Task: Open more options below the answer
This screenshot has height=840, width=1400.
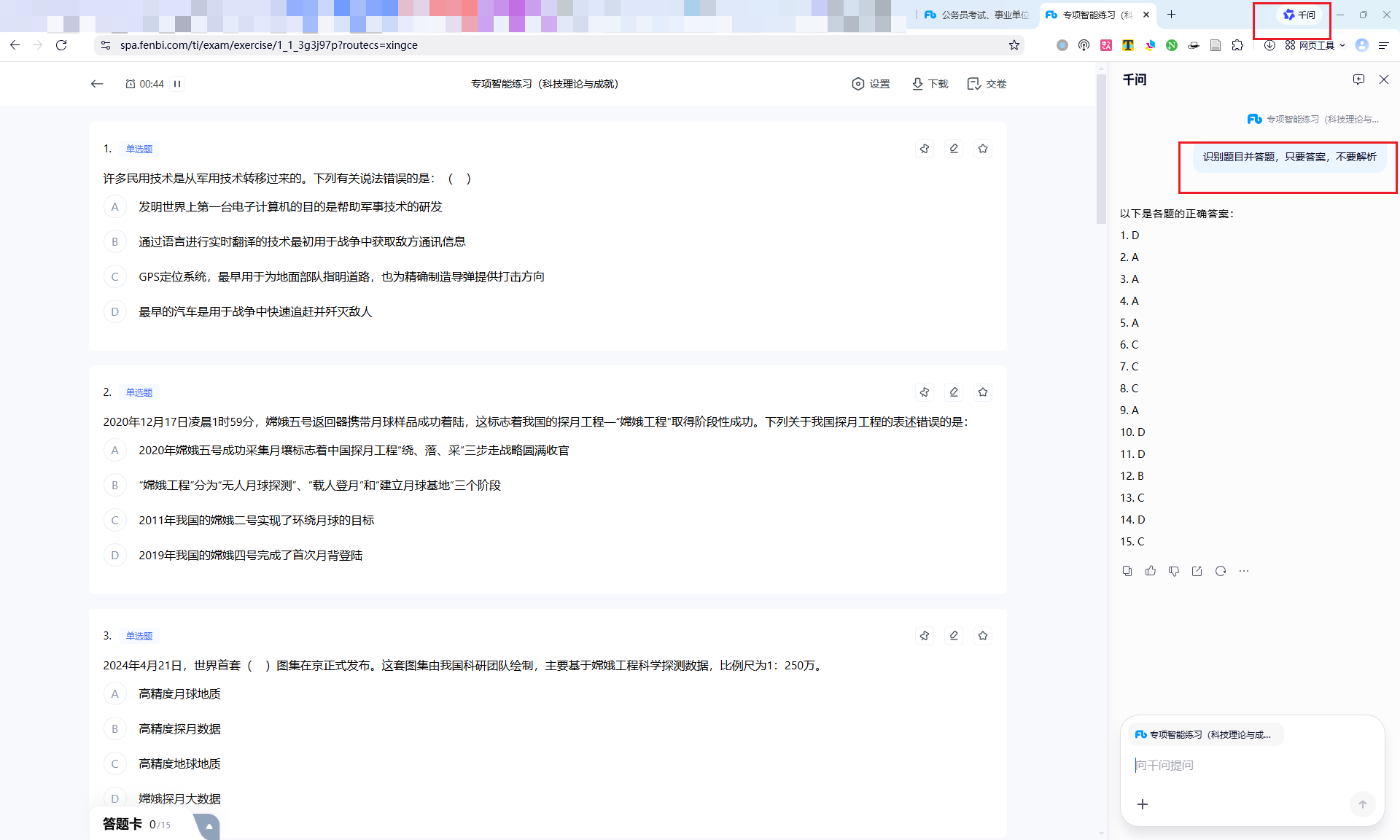Action: pos(1244,571)
